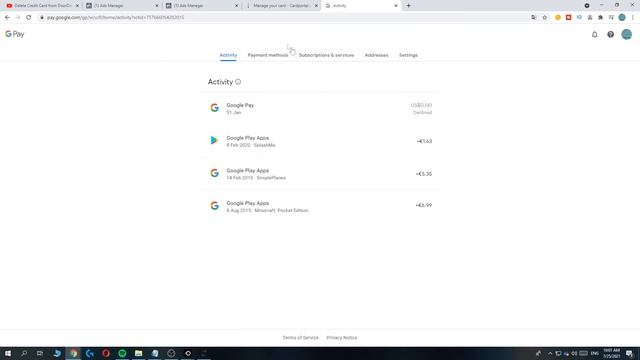Open the Windows notification center
This screenshot has width=640, height=360.
tap(629, 353)
